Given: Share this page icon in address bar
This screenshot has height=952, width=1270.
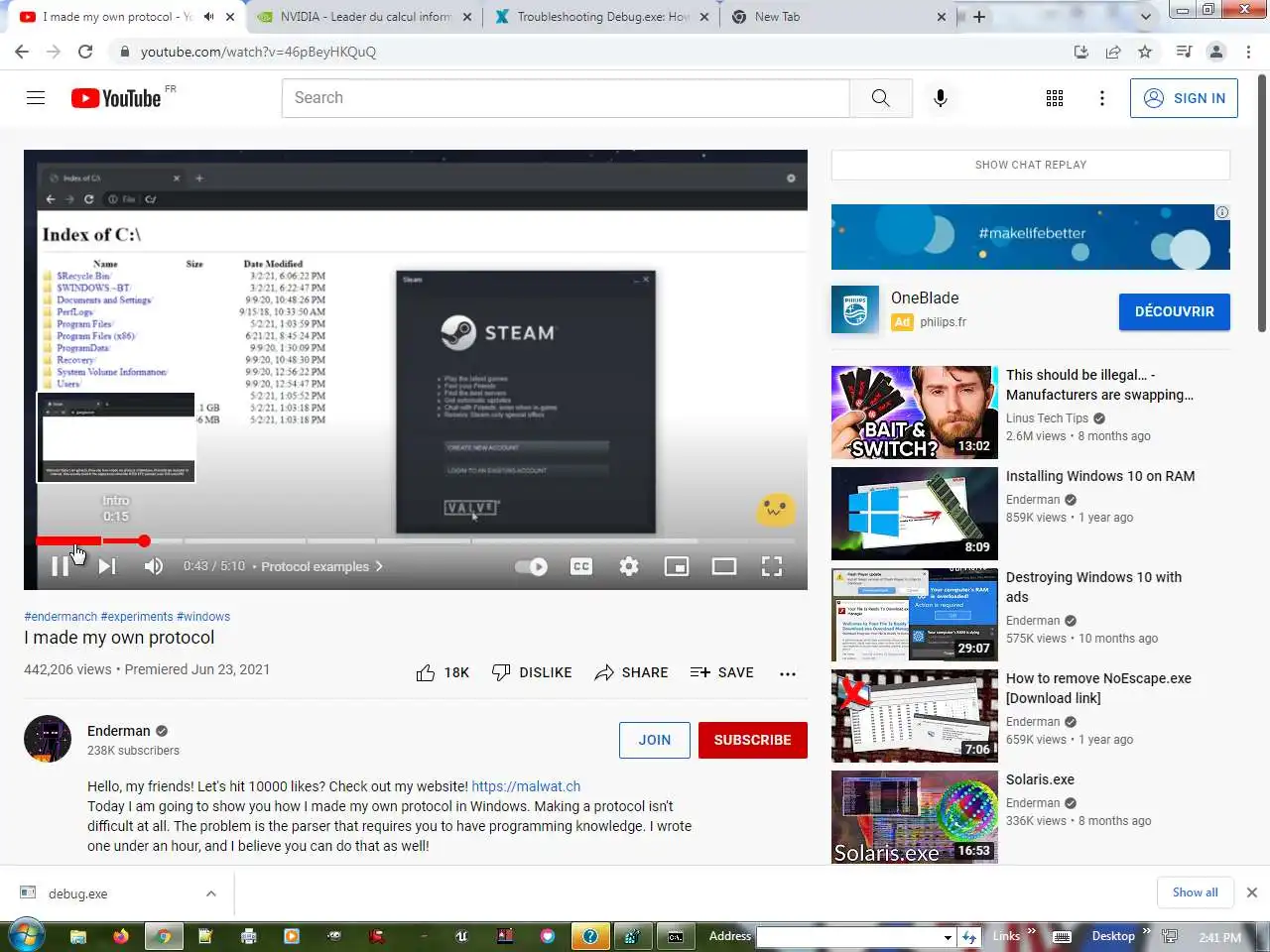Looking at the screenshot, I should tap(1113, 52).
